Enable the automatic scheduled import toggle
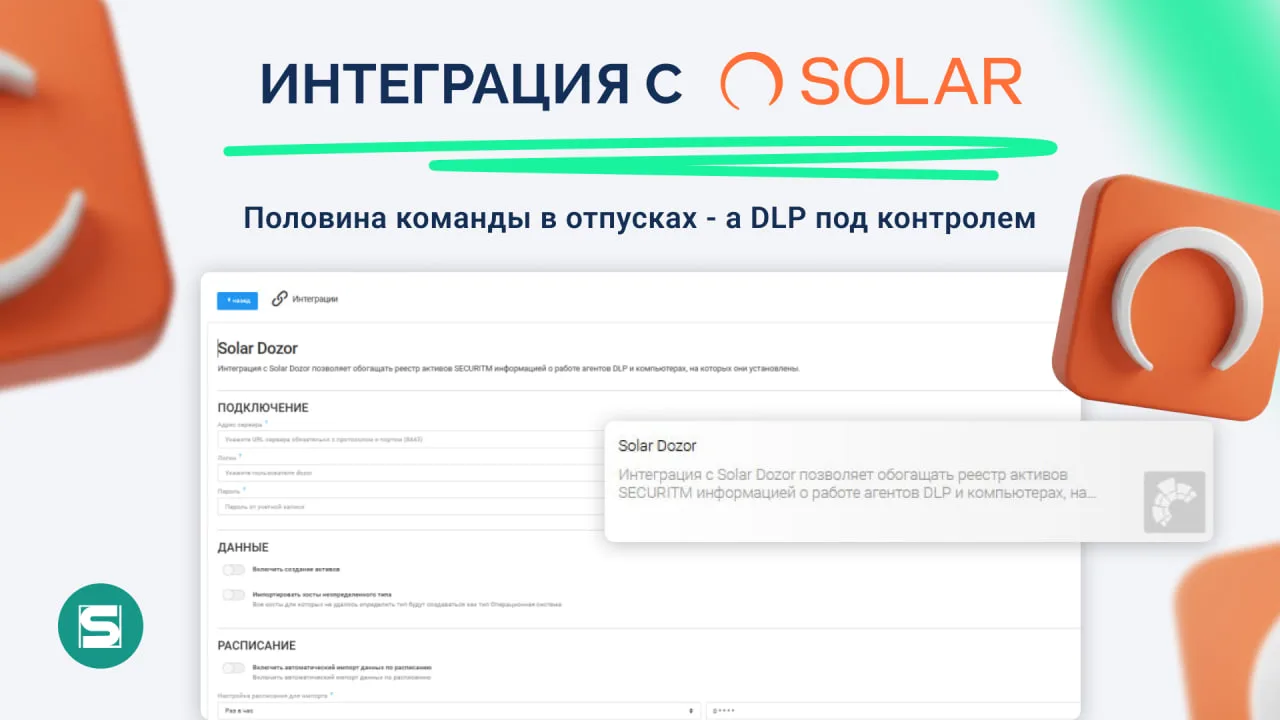1280x720 pixels. pos(234,668)
